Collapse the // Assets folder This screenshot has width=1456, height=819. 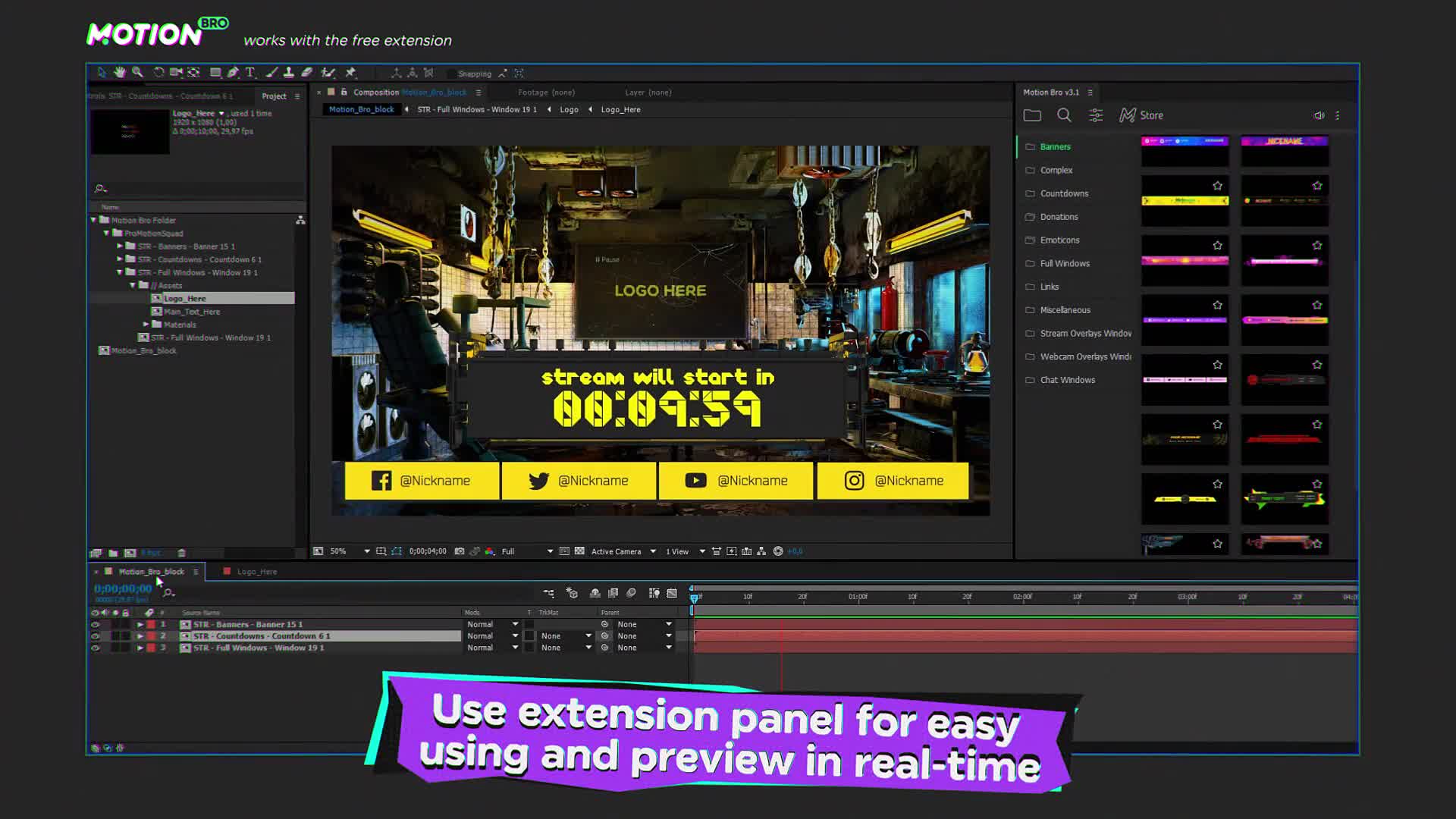click(x=133, y=286)
